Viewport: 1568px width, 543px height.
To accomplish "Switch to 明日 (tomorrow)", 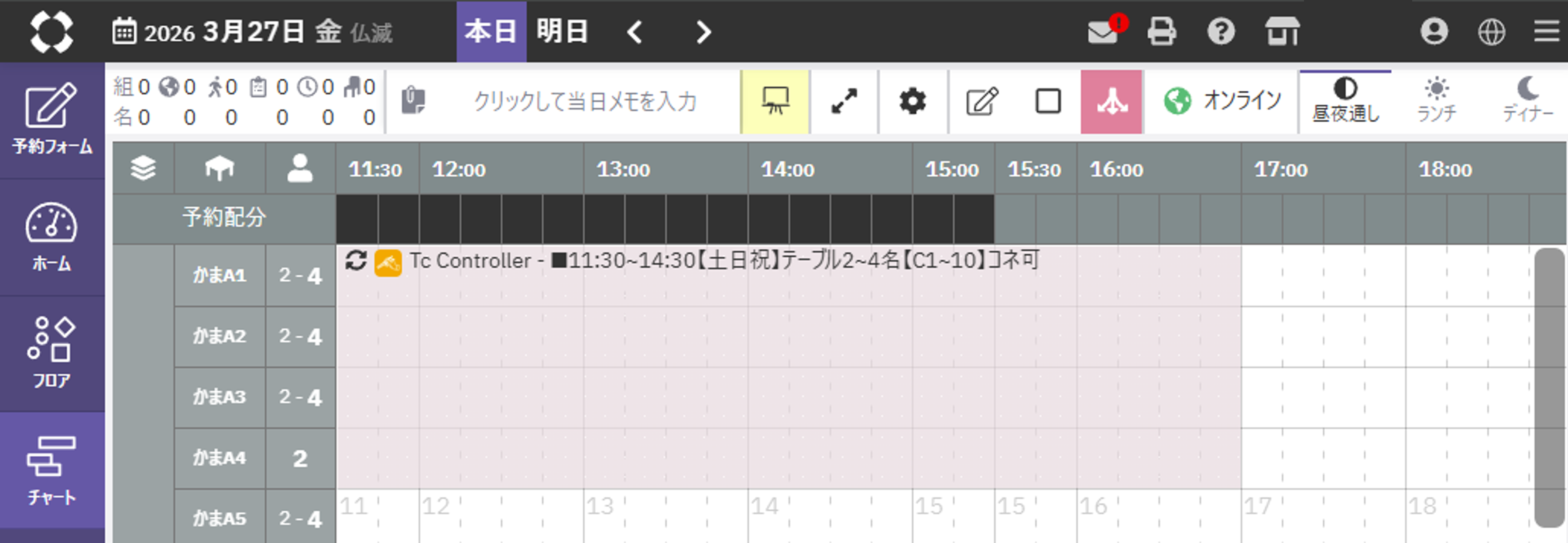I will point(562,31).
